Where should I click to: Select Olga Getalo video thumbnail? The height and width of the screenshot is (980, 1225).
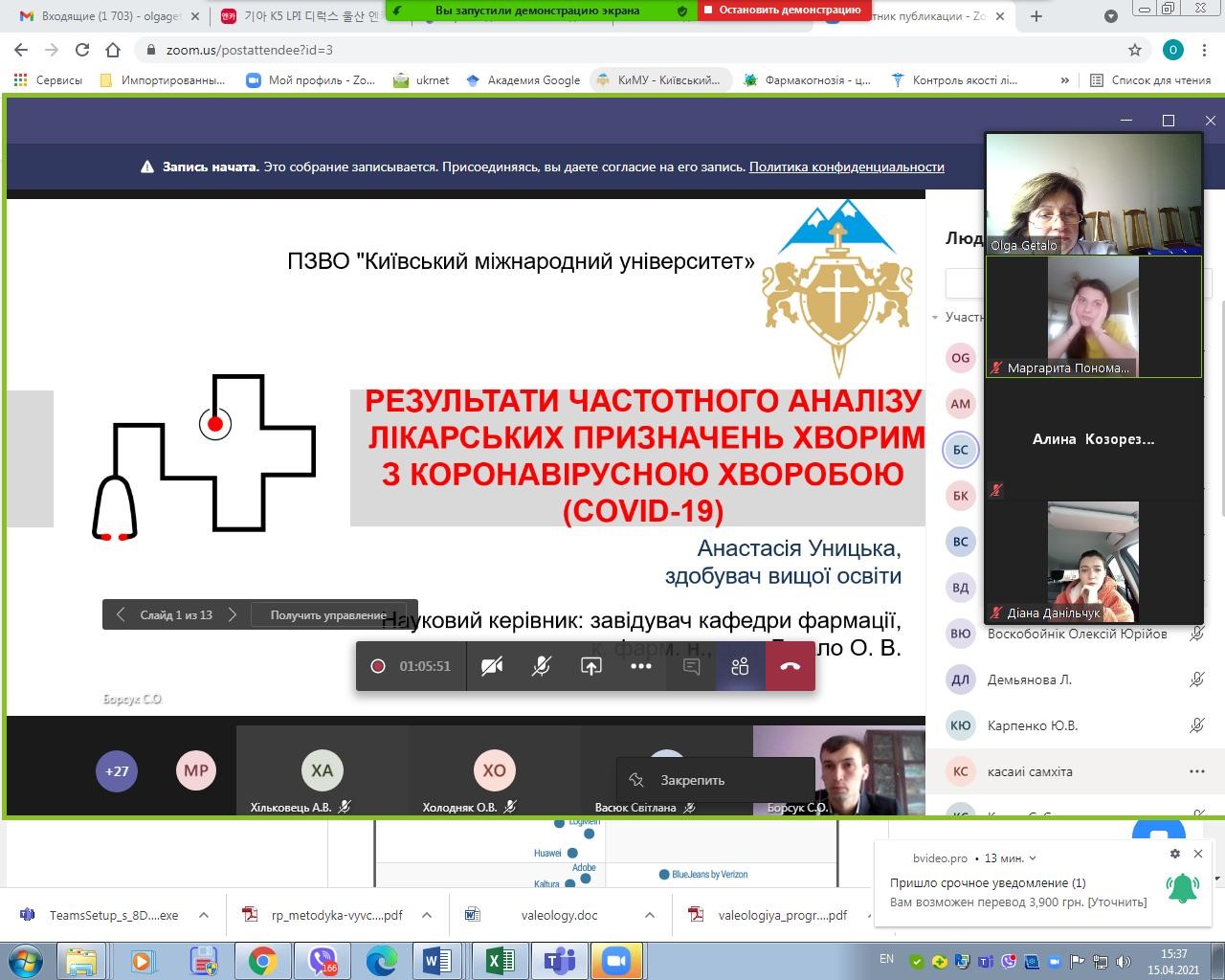pyautogui.click(x=1094, y=194)
